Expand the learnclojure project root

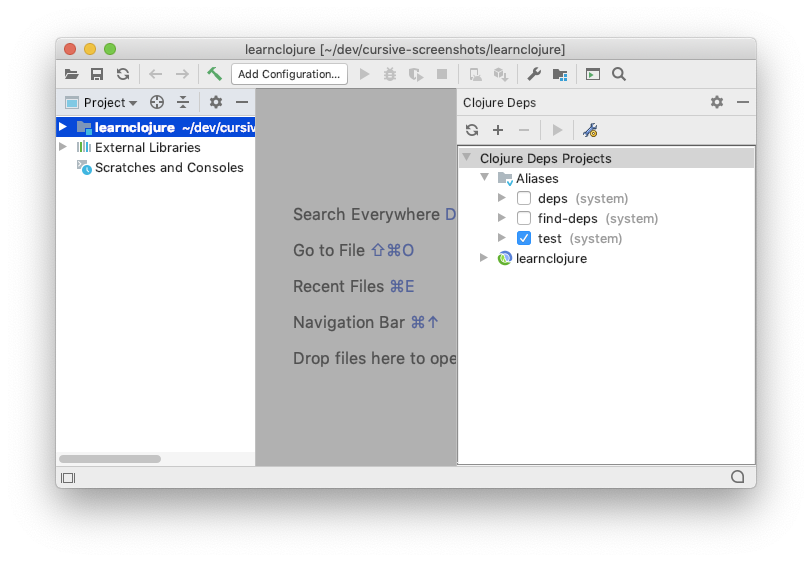coord(63,126)
